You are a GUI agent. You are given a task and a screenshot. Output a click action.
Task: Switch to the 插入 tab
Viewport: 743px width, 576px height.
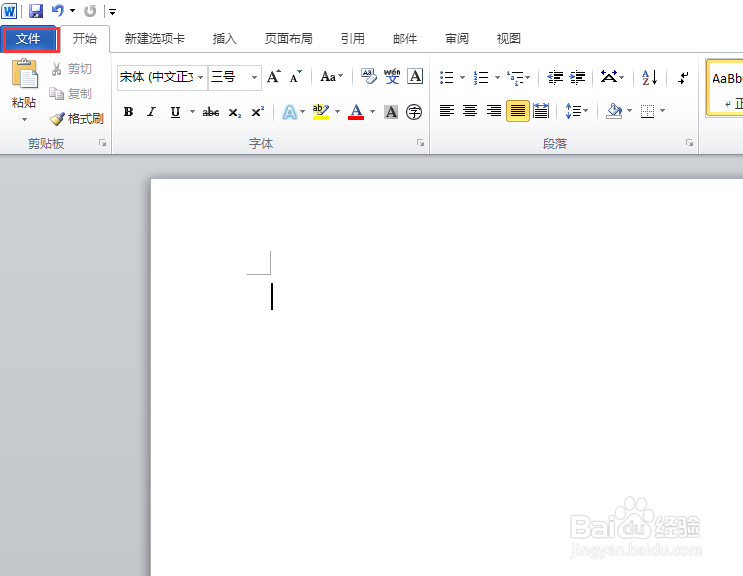click(x=224, y=39)
